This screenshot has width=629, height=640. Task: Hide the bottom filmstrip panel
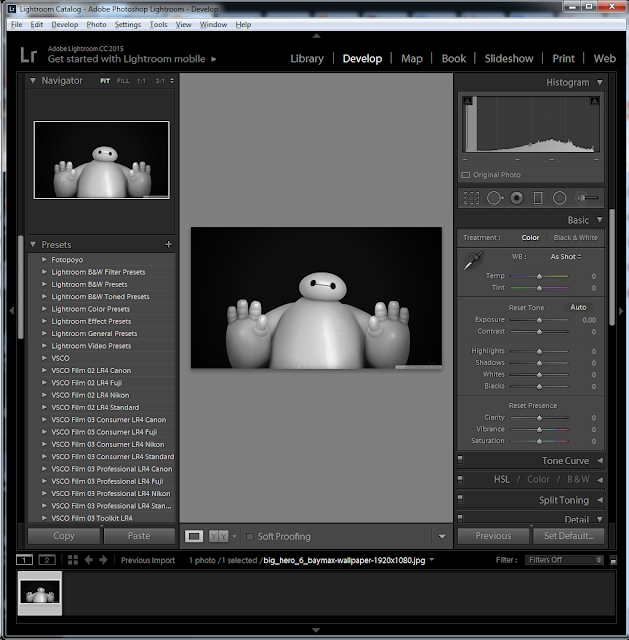pos(316,630)
